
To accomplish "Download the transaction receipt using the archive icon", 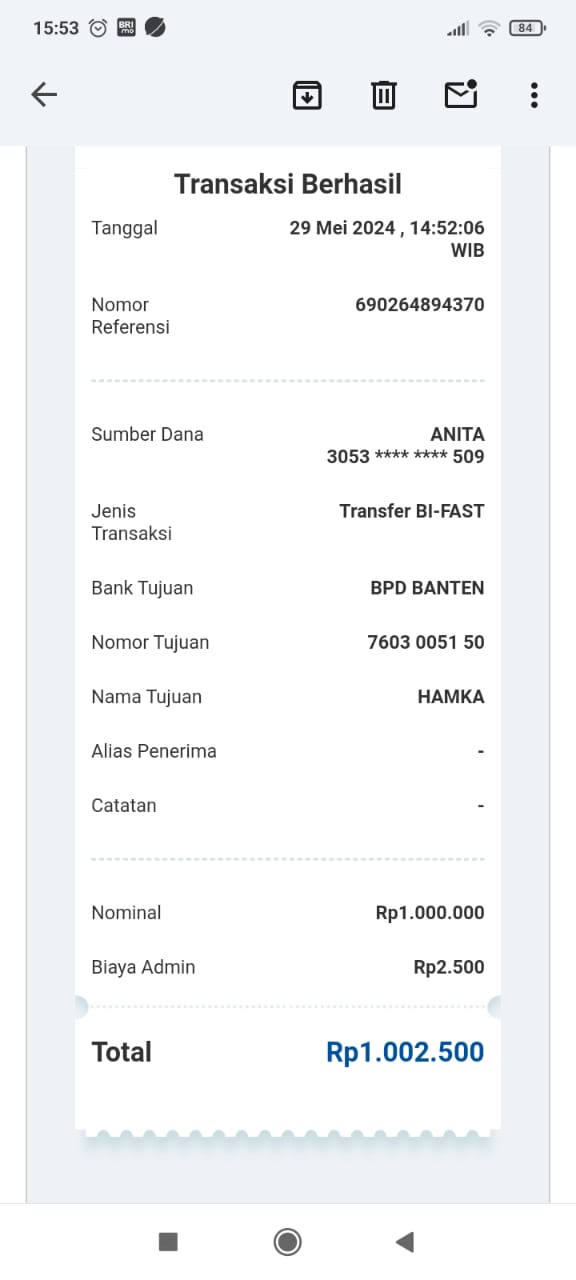I will point(307,95).
